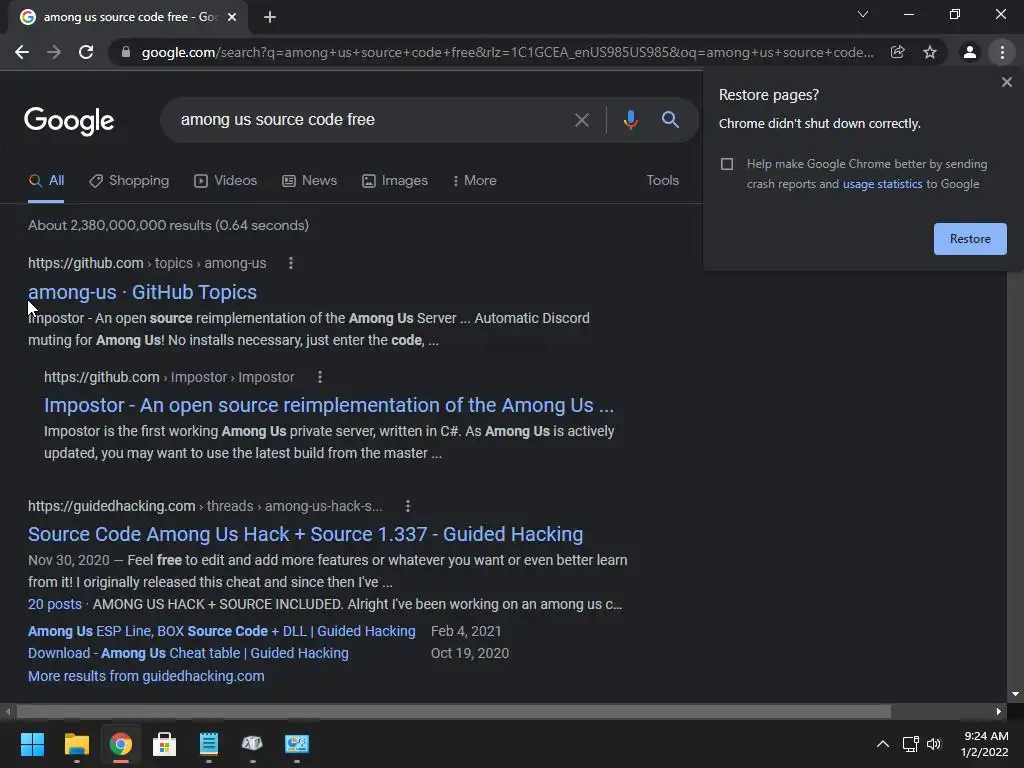Open 'Download - Among Us Cheat table' link
The width and height of the screenshot is (1024, 768).
pyautogui.click(x=188, y=653)
